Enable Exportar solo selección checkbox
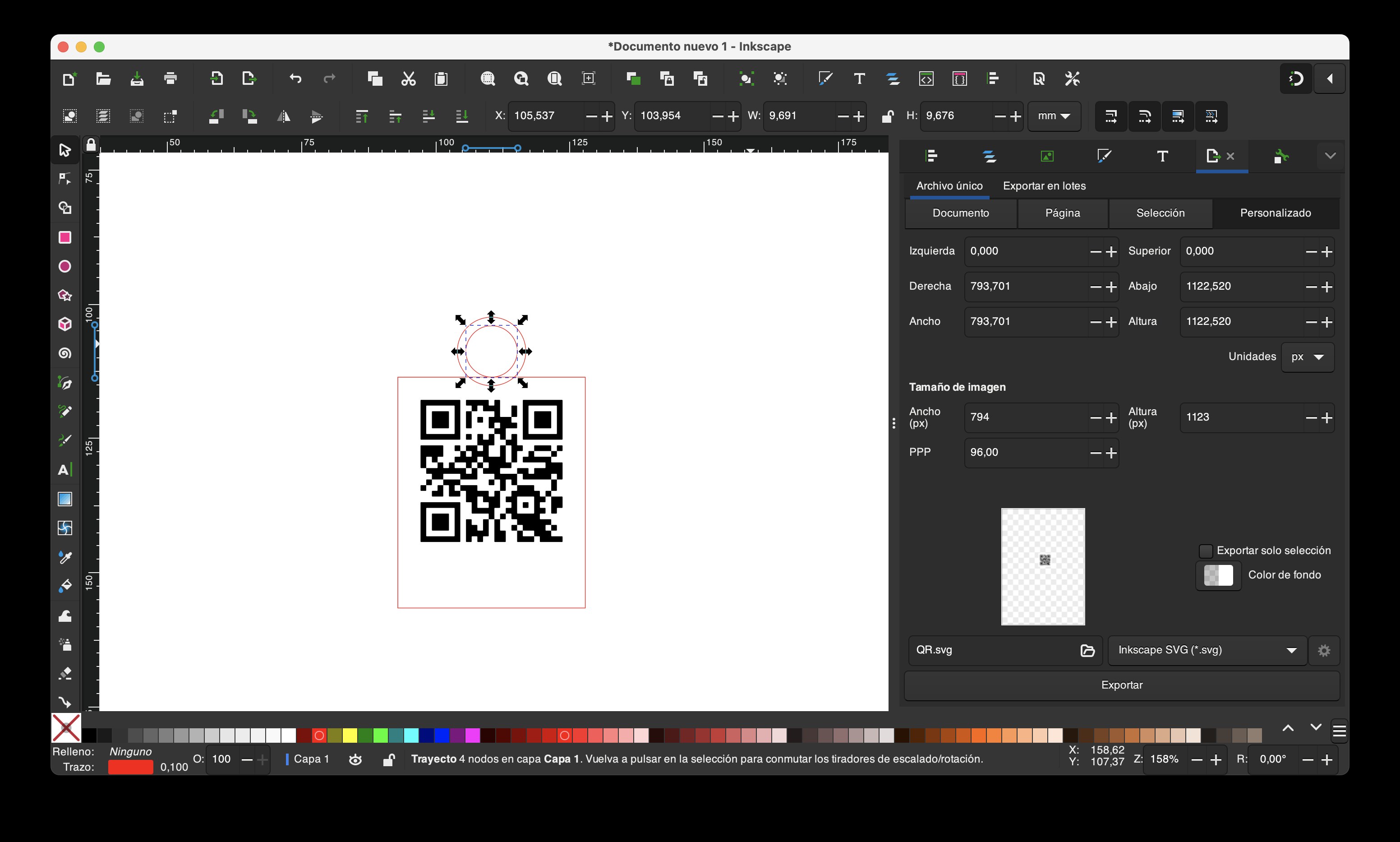The width and height of the screenshot is (1400, 842). pyautogui.click(x=1206, y=551)
